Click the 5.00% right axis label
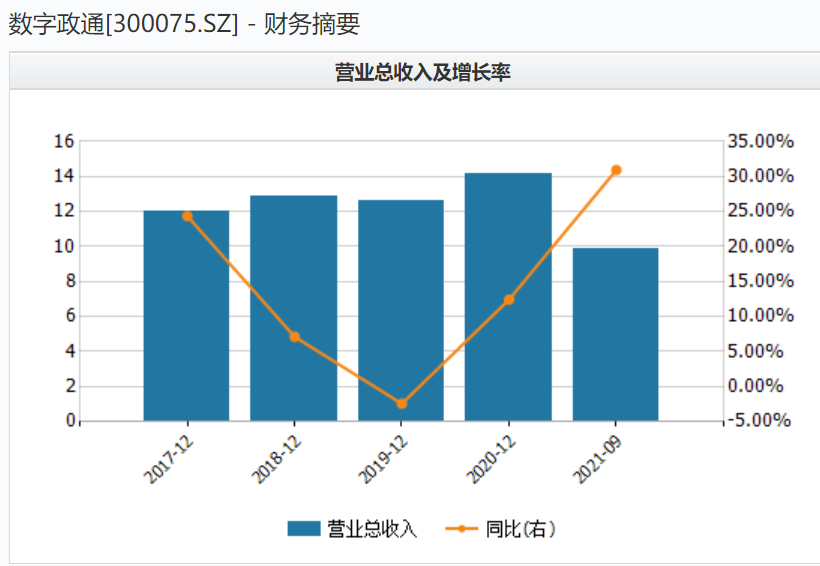This screenshot has height=566, width=820. tap(756, 351)
